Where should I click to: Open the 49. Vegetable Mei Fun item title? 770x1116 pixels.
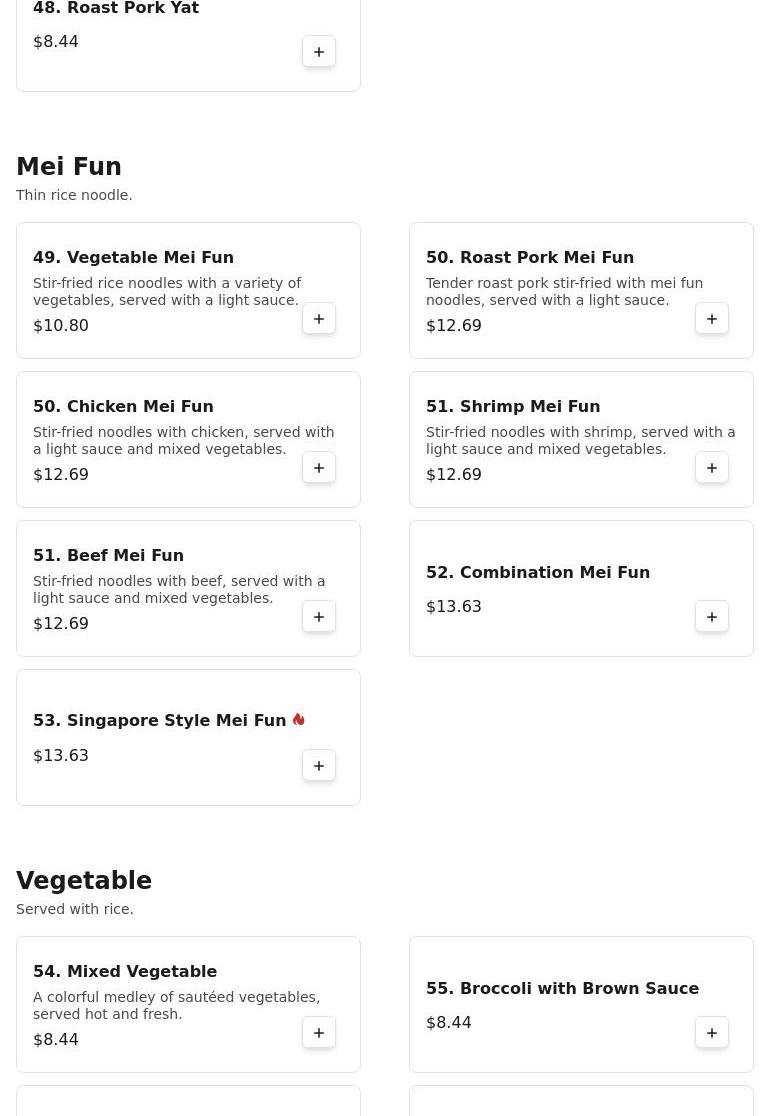[x=133, y=257]
